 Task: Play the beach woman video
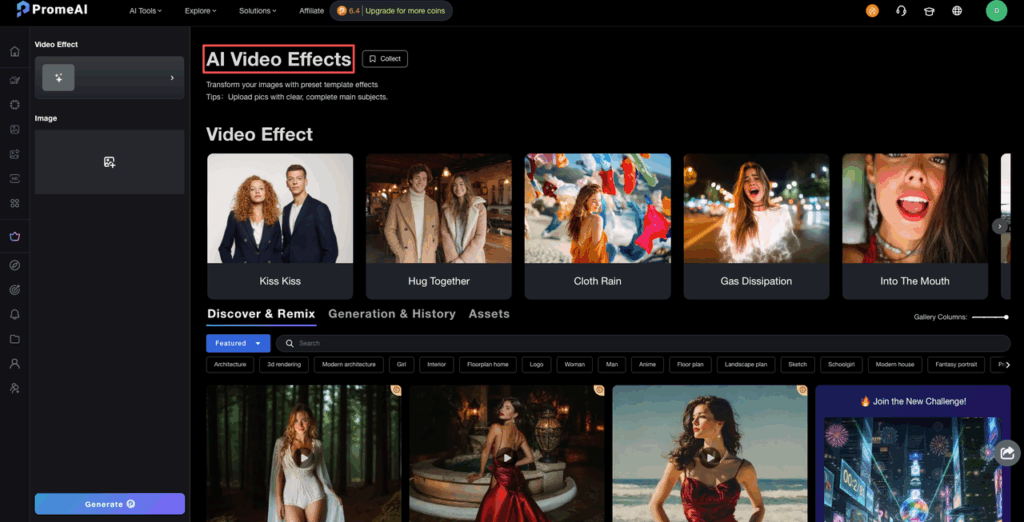pos(710,457)
